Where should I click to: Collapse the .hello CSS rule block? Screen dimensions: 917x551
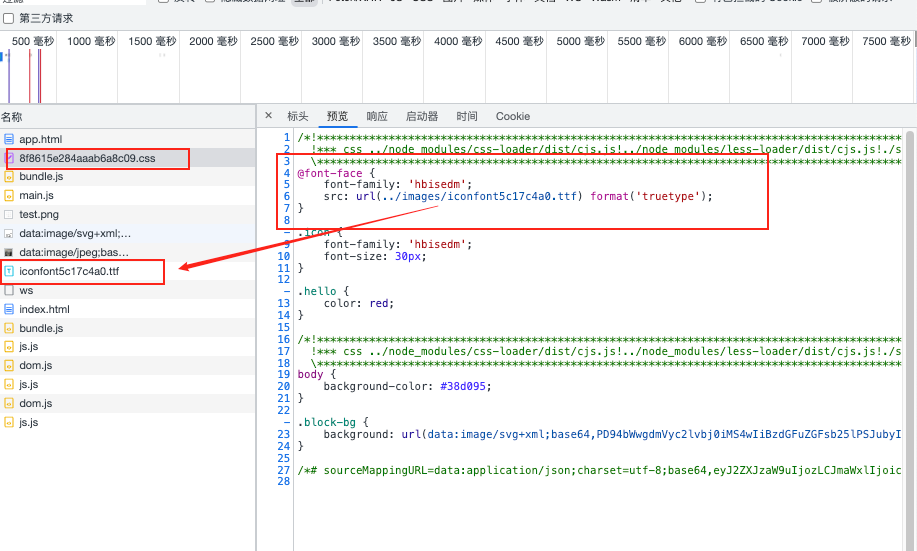click(x=287, y=291)
